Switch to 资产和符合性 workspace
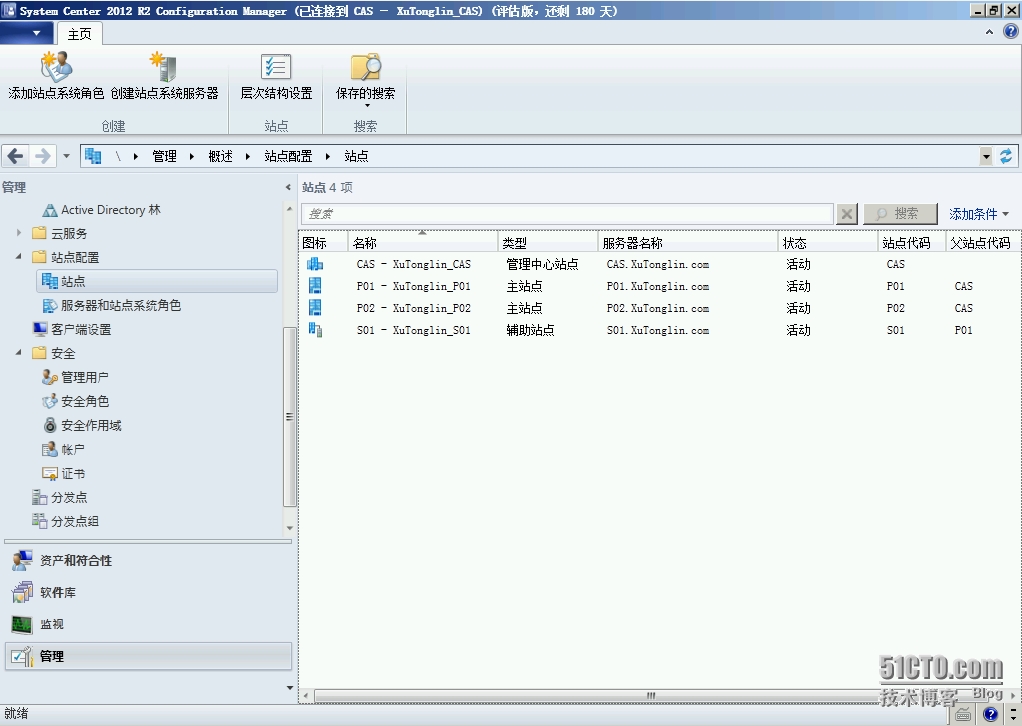Screen dimensions: 1022x726 (x=149, y=560)
